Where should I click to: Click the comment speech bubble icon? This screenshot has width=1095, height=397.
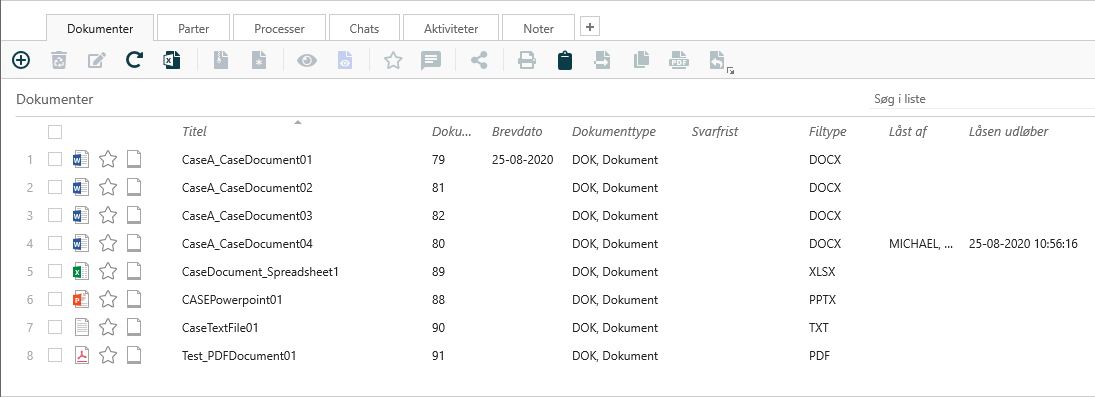pyautogui.click(x=431, y=61)
